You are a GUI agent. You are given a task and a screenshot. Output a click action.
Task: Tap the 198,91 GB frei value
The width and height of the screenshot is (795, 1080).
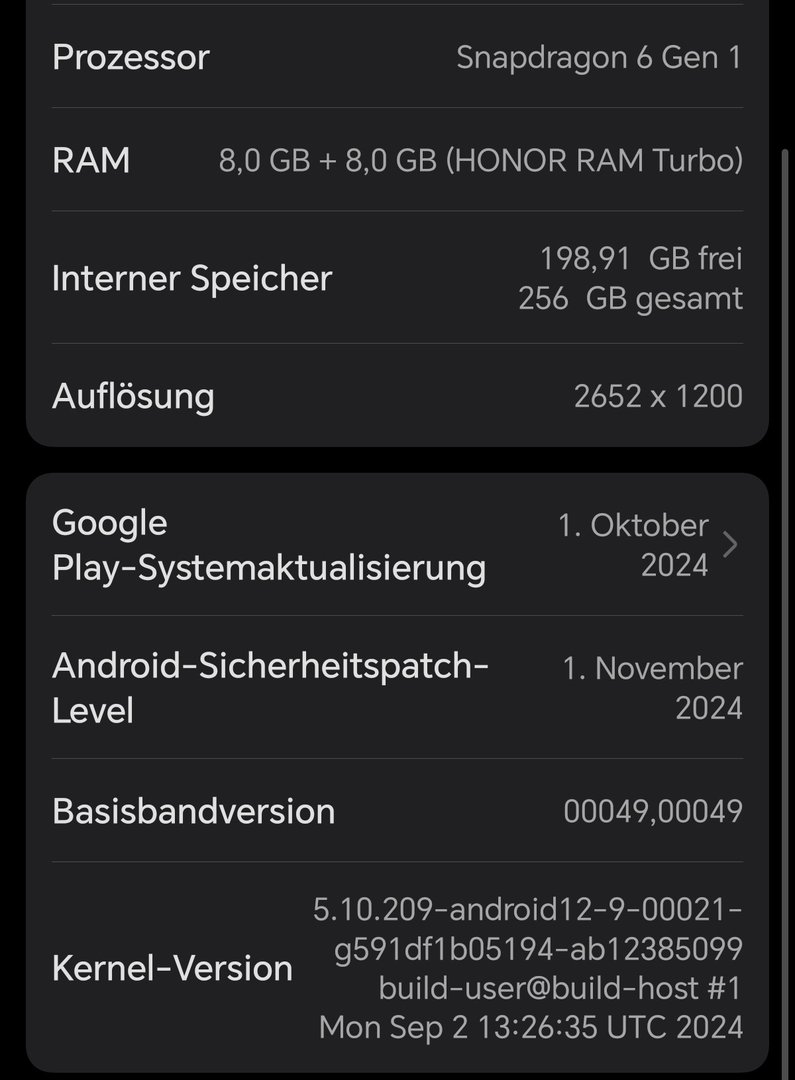(x=641, y=259)
